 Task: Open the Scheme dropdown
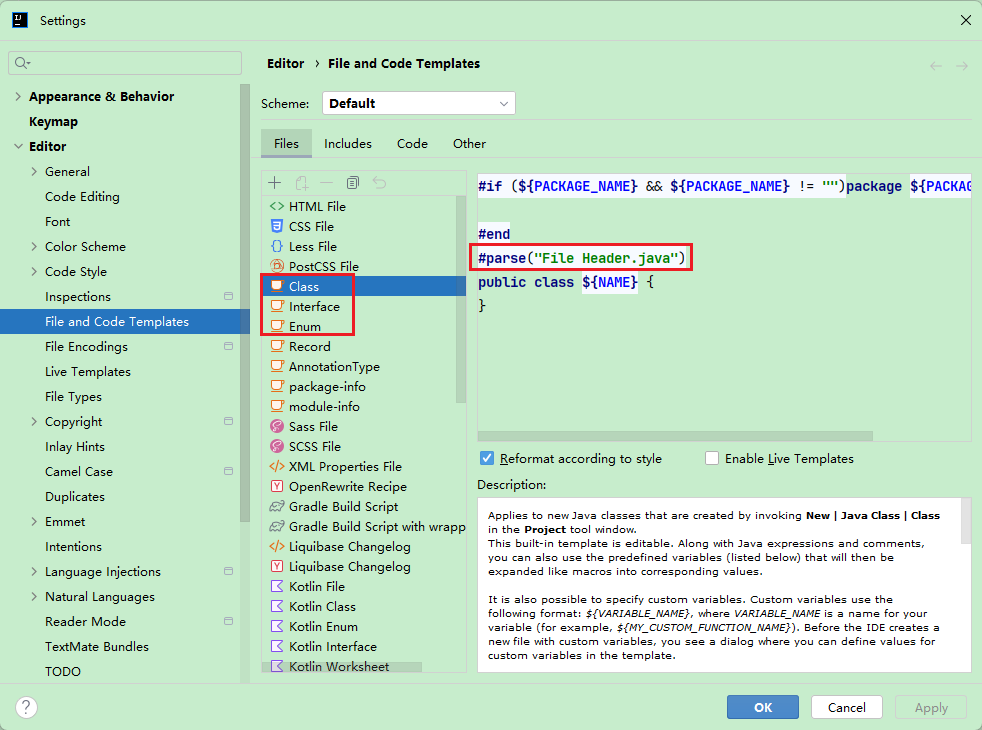418,103
